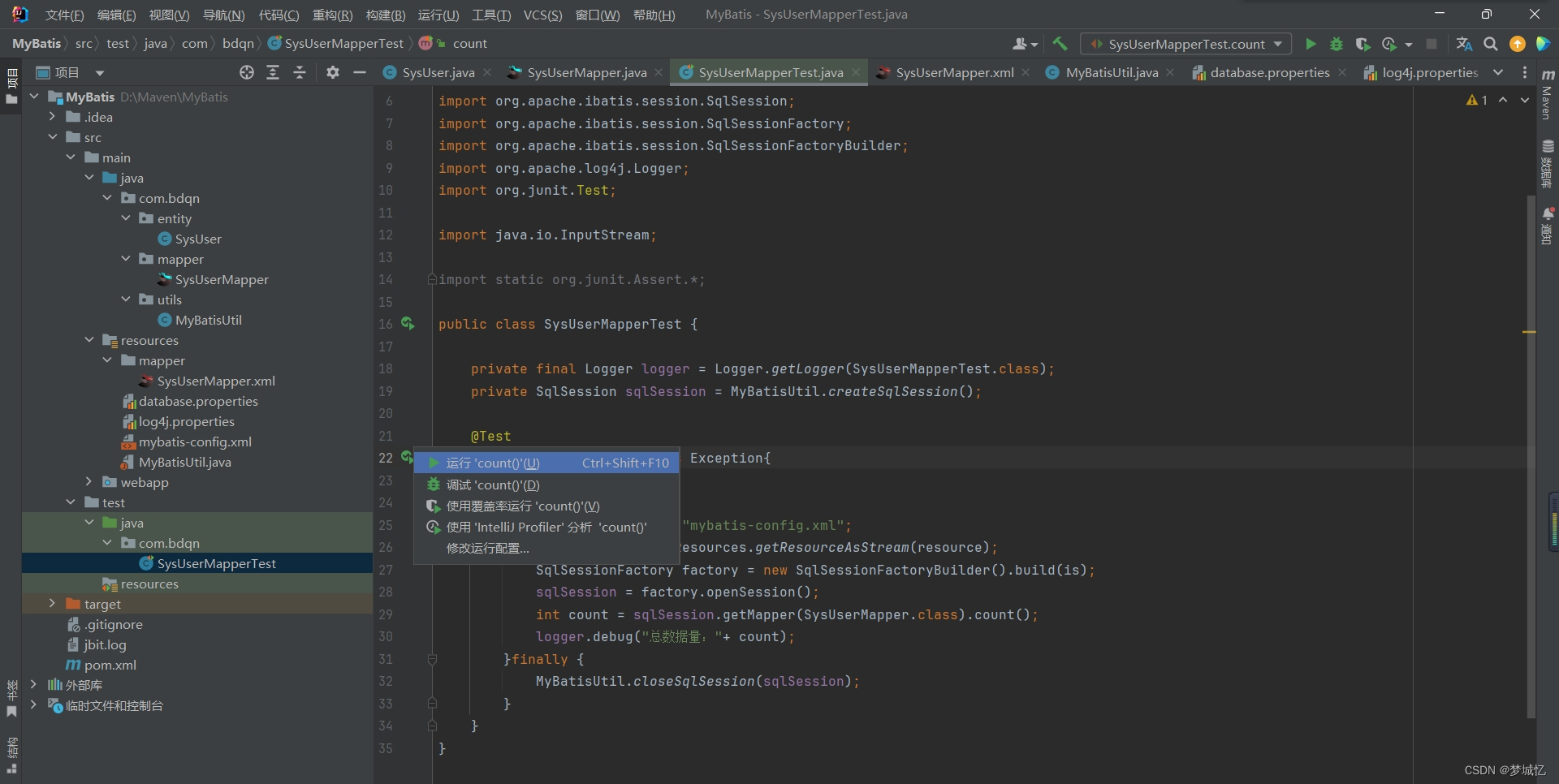Viewport: 1559px width, 784px height.
Task: Toggle the 项目 tool window stripe button
Action: 11,88
